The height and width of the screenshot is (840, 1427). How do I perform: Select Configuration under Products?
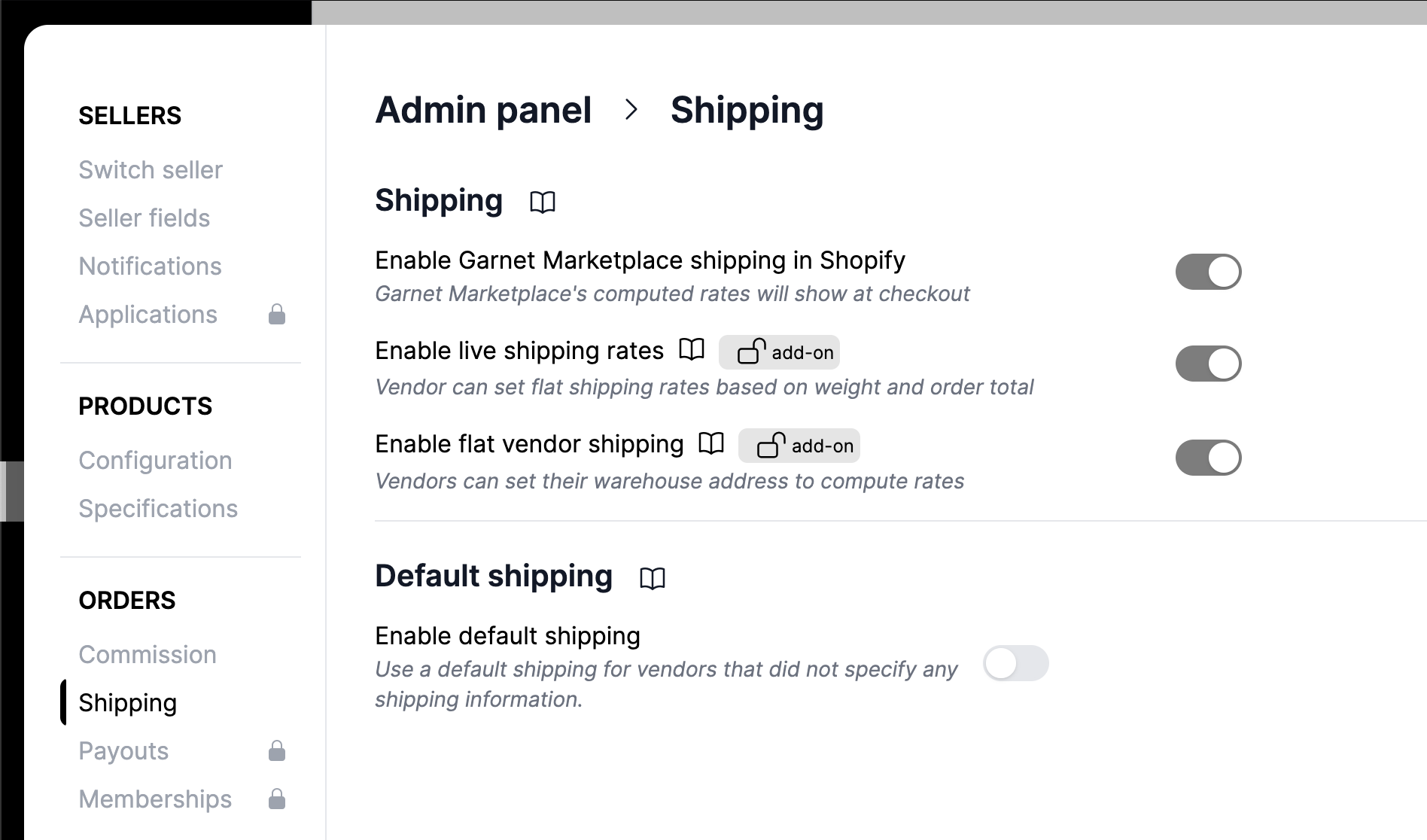coord(155,460)
